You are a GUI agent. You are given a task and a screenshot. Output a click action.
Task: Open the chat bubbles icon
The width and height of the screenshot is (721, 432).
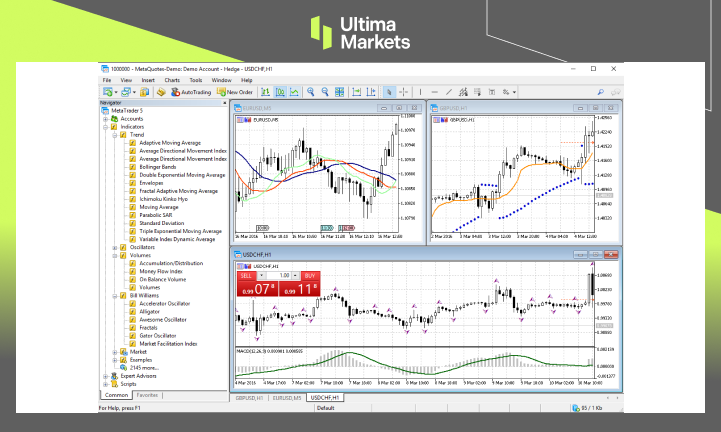pyautogui.click(x=615, y=92)
